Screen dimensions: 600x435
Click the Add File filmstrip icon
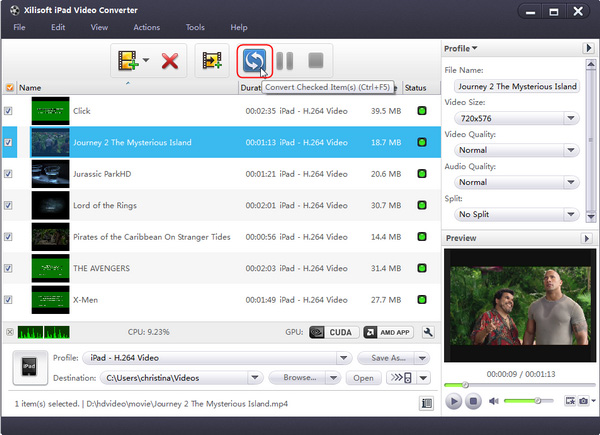(127, 60)
